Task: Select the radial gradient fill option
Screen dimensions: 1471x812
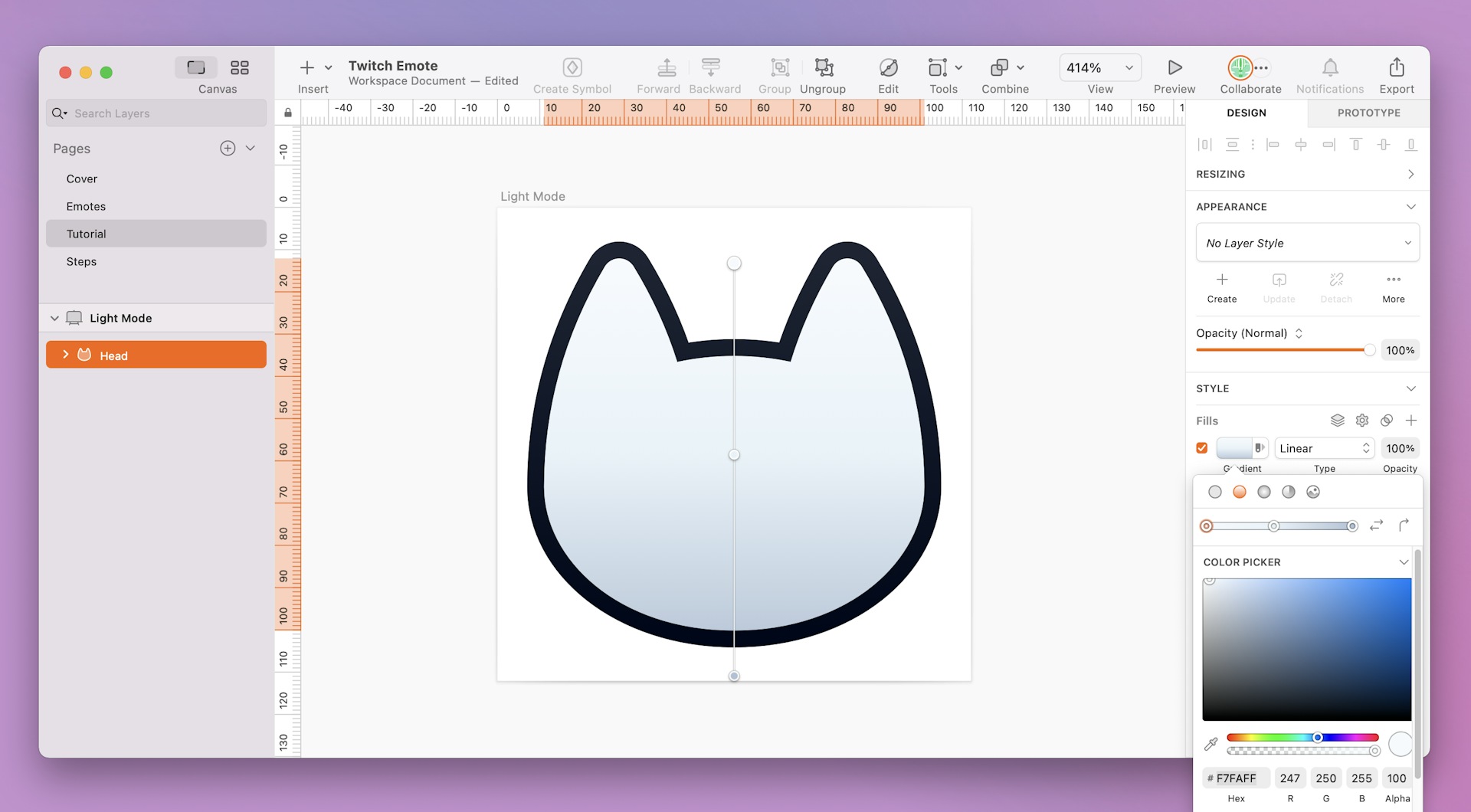Action: pos(1264,491)
